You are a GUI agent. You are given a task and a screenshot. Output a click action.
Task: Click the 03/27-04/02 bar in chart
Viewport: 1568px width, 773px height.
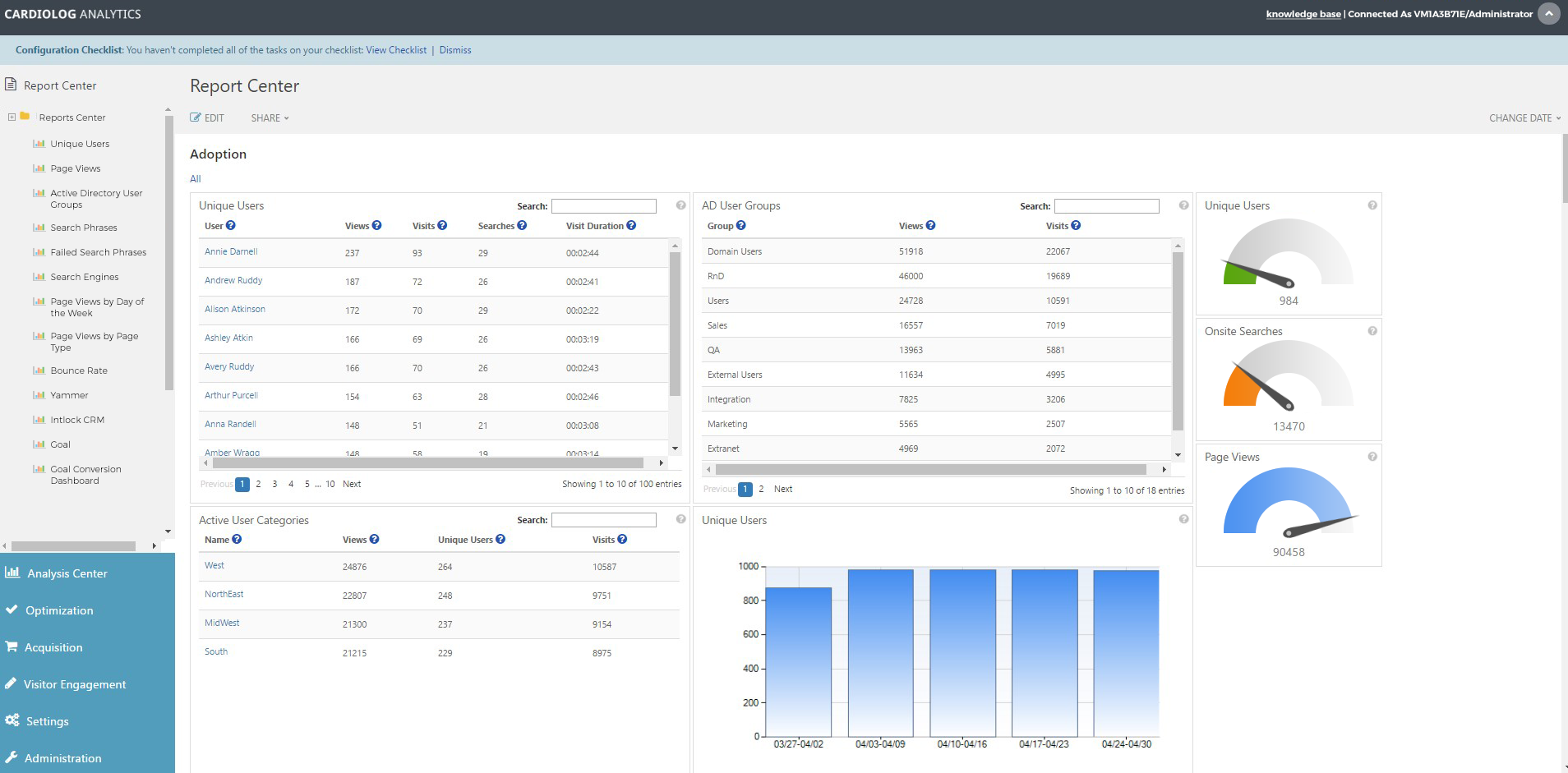[x=798, y=661]
